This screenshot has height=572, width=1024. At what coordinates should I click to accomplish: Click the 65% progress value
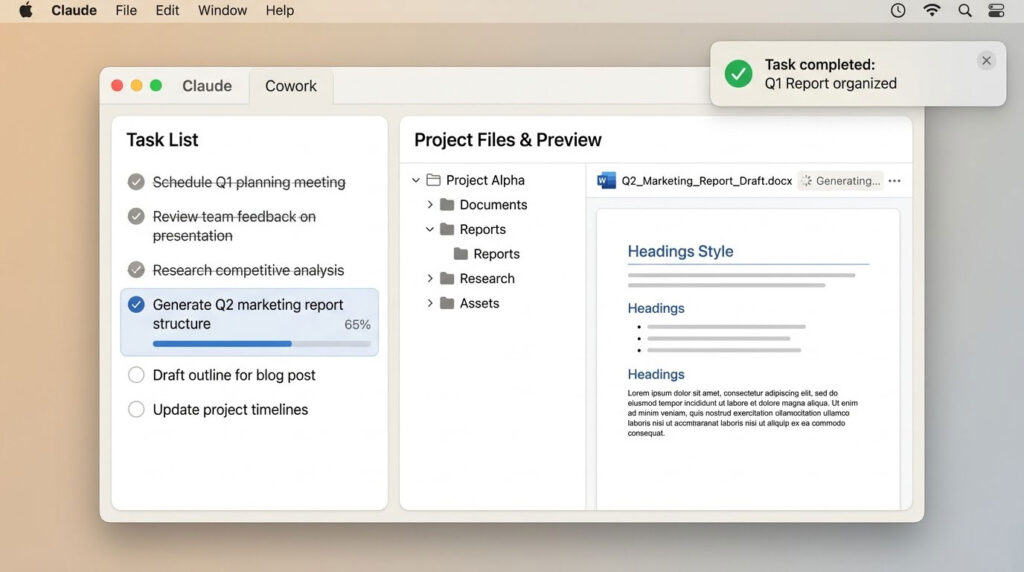[x=357, y=325]
